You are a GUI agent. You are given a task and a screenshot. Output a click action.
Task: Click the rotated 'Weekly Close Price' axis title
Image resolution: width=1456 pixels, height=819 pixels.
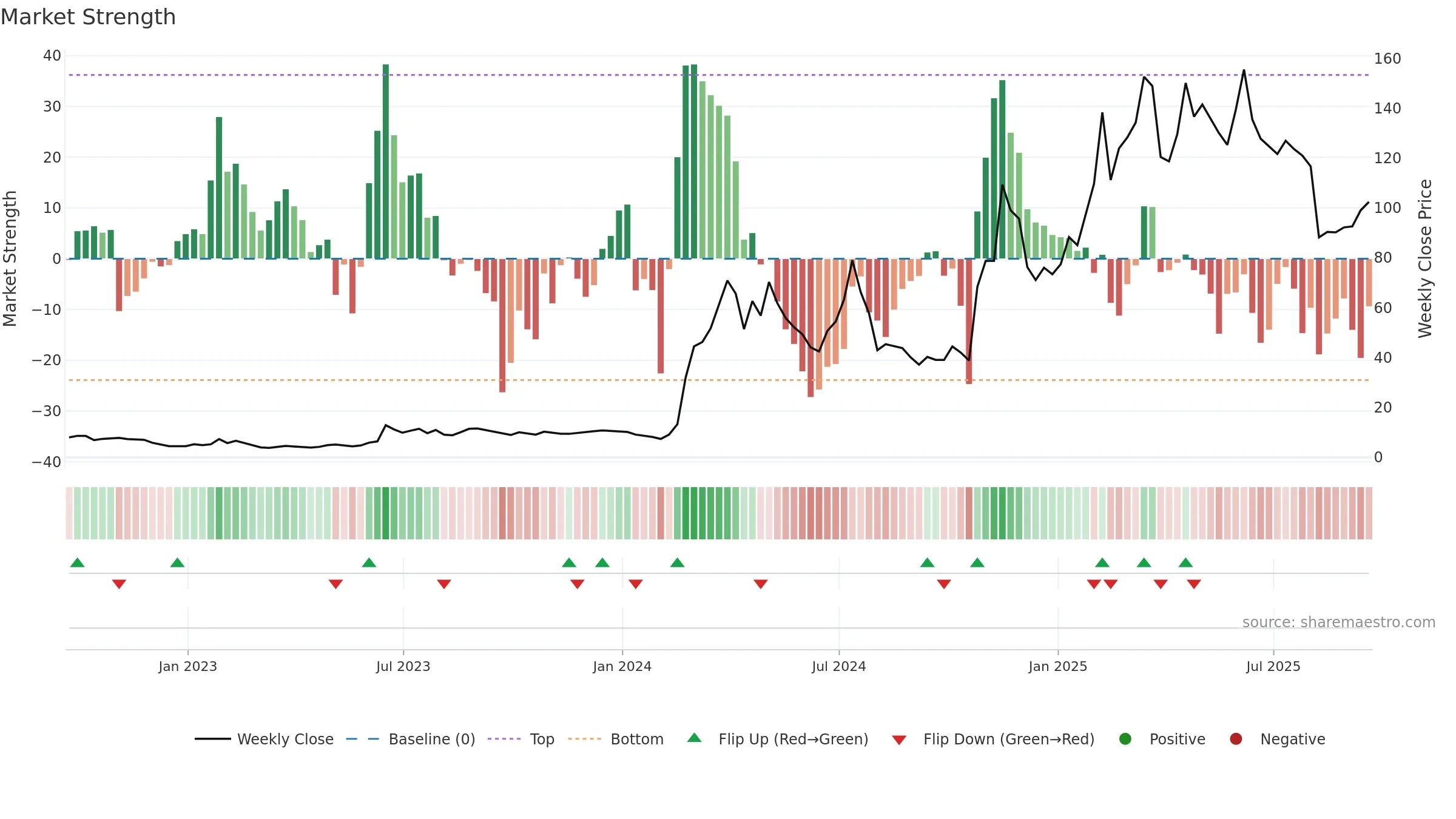[x=1425, y=258]
